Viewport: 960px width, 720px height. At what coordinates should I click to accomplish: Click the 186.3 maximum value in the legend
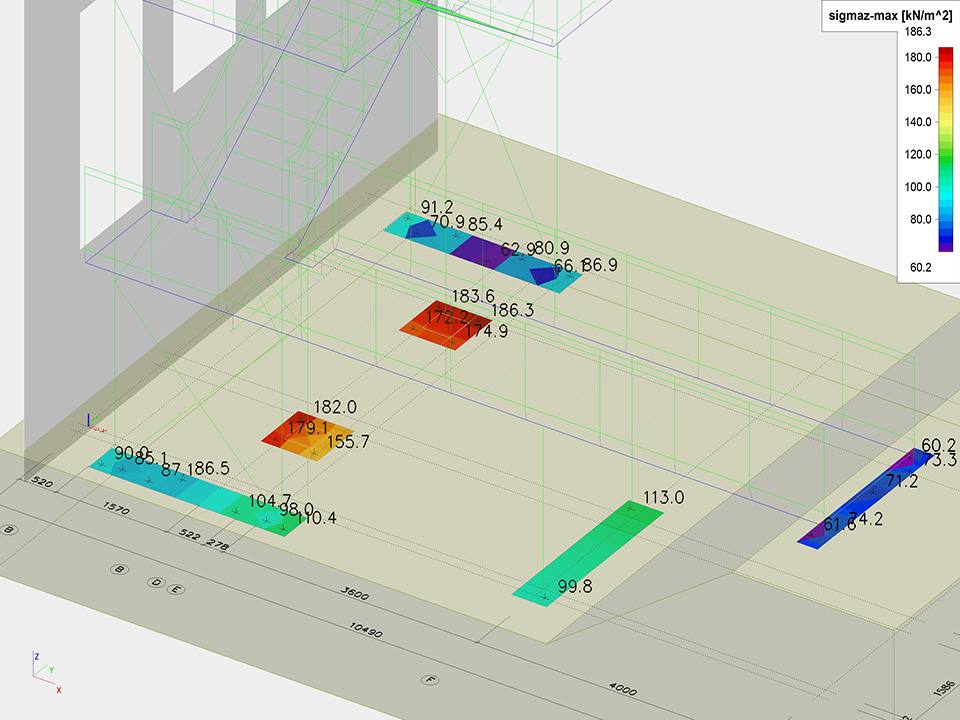[918, 32]
